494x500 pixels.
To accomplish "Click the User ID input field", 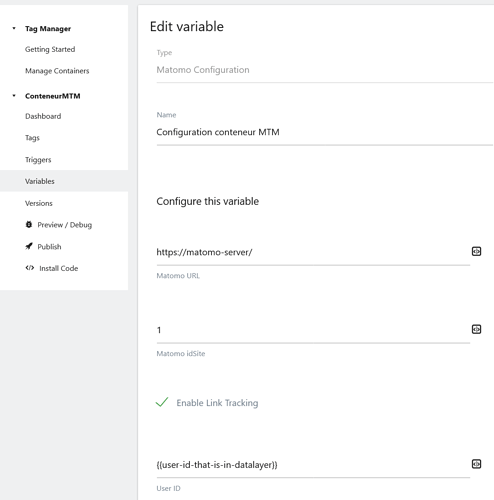I will coord(313,465).
